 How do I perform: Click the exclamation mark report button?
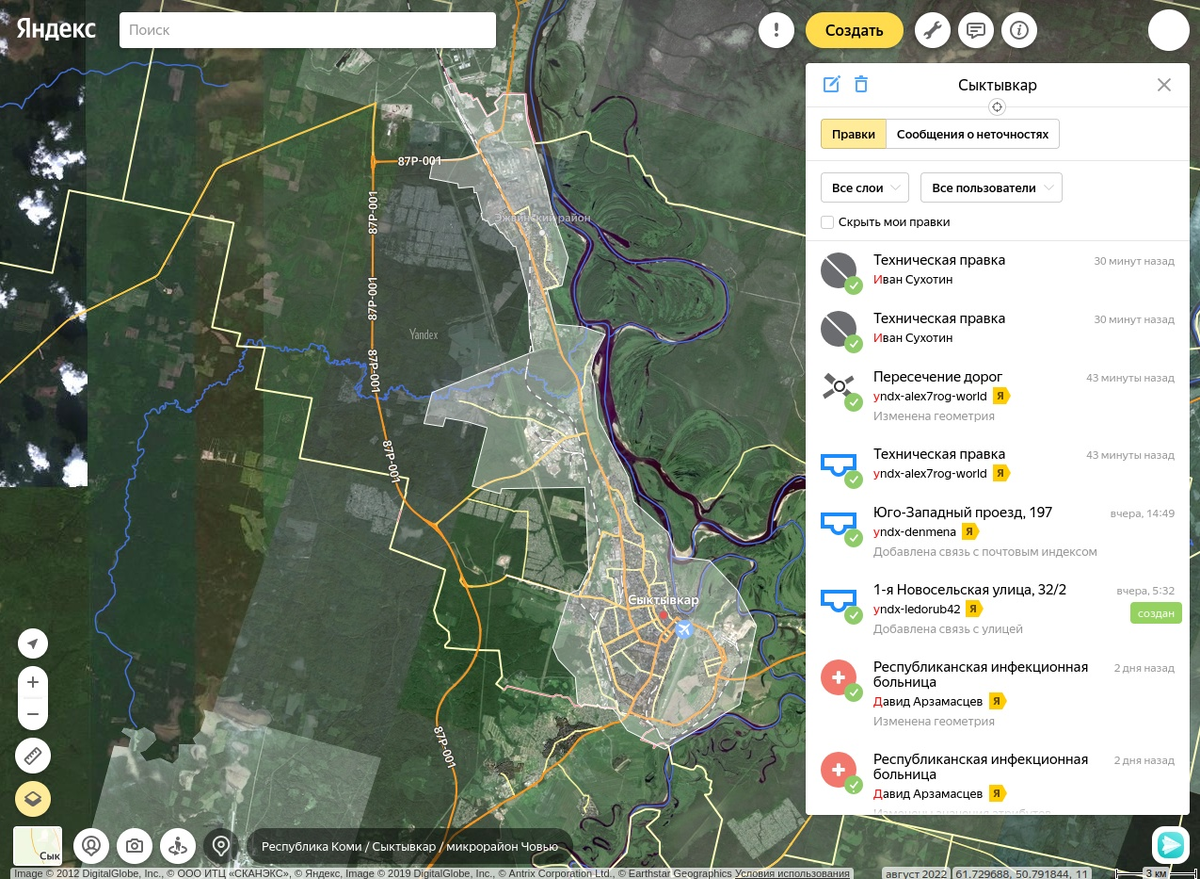coord(776,30)
